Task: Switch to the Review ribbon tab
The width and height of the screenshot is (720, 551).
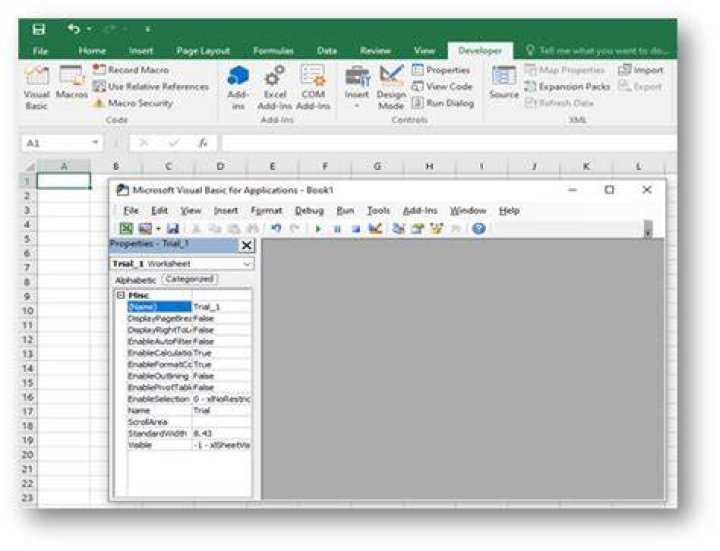Action: [375, 51]
